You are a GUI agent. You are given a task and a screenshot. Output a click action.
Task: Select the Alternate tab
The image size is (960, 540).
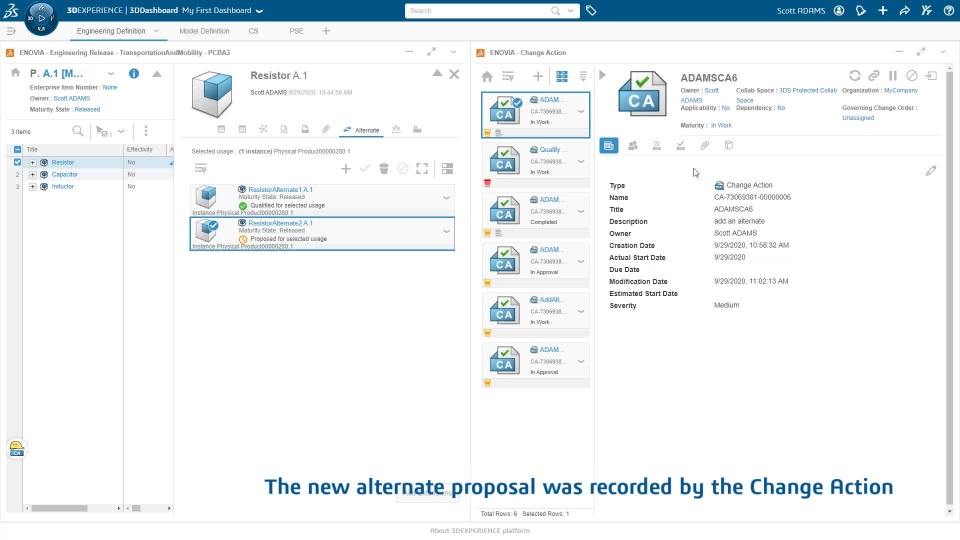click(x=361, y=130)
